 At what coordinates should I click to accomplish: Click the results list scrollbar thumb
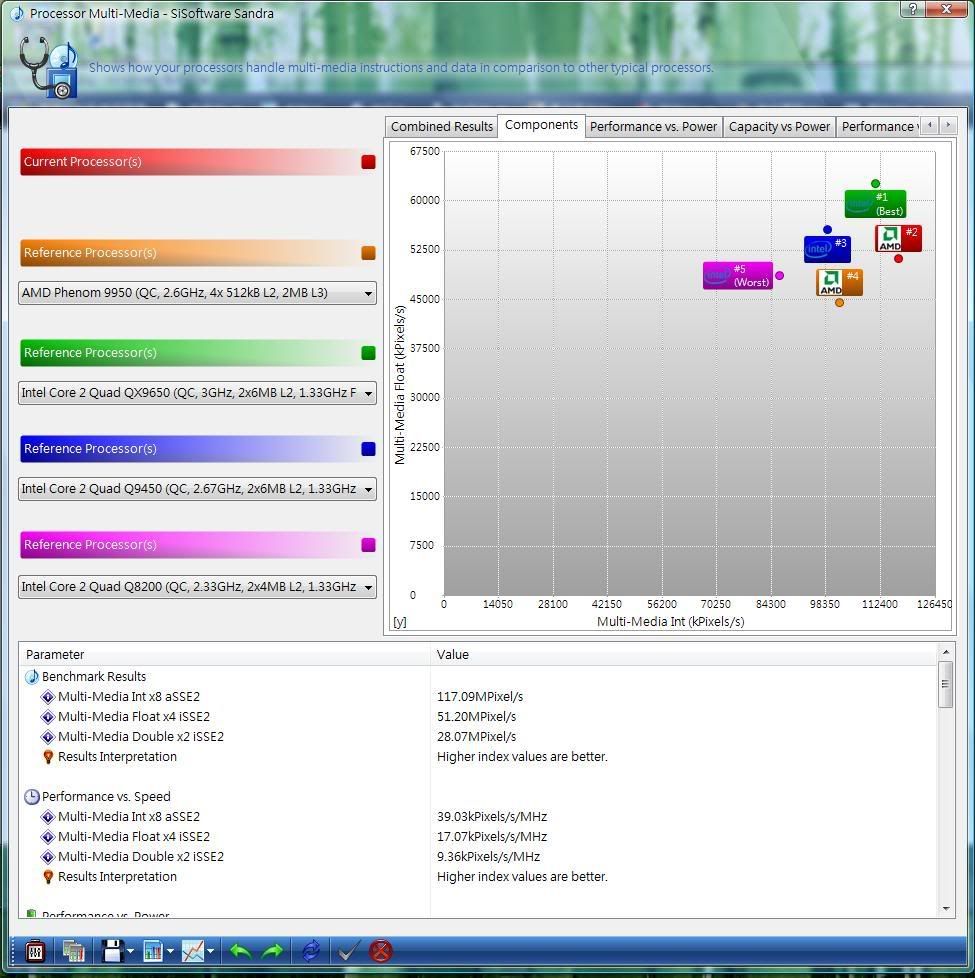[x=946, y=684]
